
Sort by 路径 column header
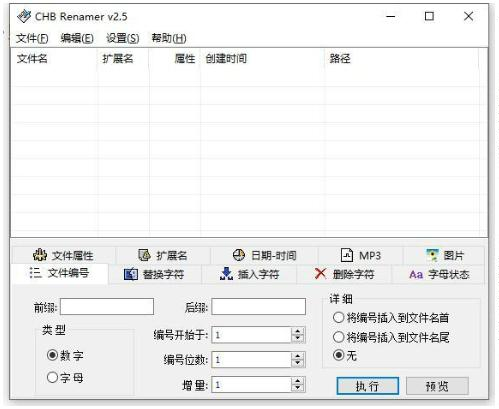coord(402,59)
